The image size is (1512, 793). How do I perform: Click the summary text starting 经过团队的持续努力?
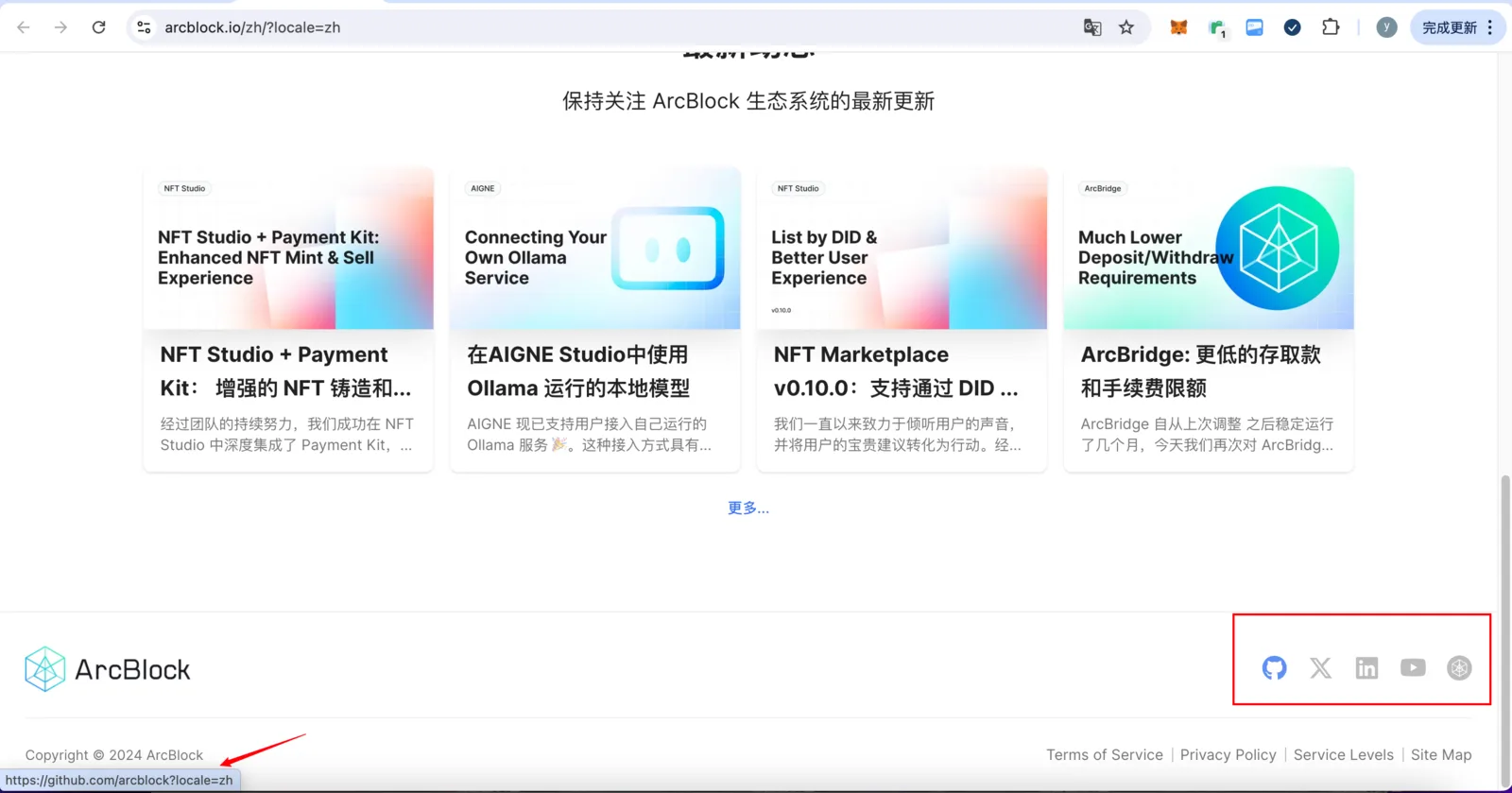(287, 435)
